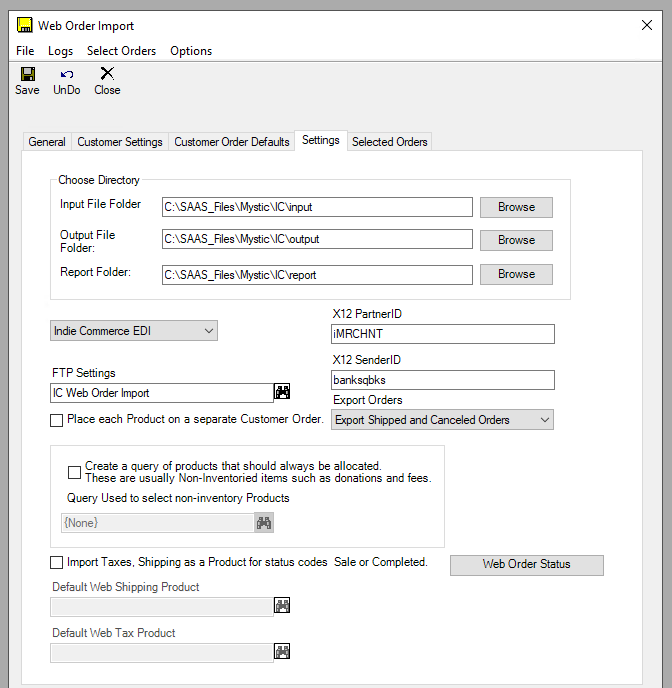Open FTP Settings lookup binoculars icon

(282, 391)
